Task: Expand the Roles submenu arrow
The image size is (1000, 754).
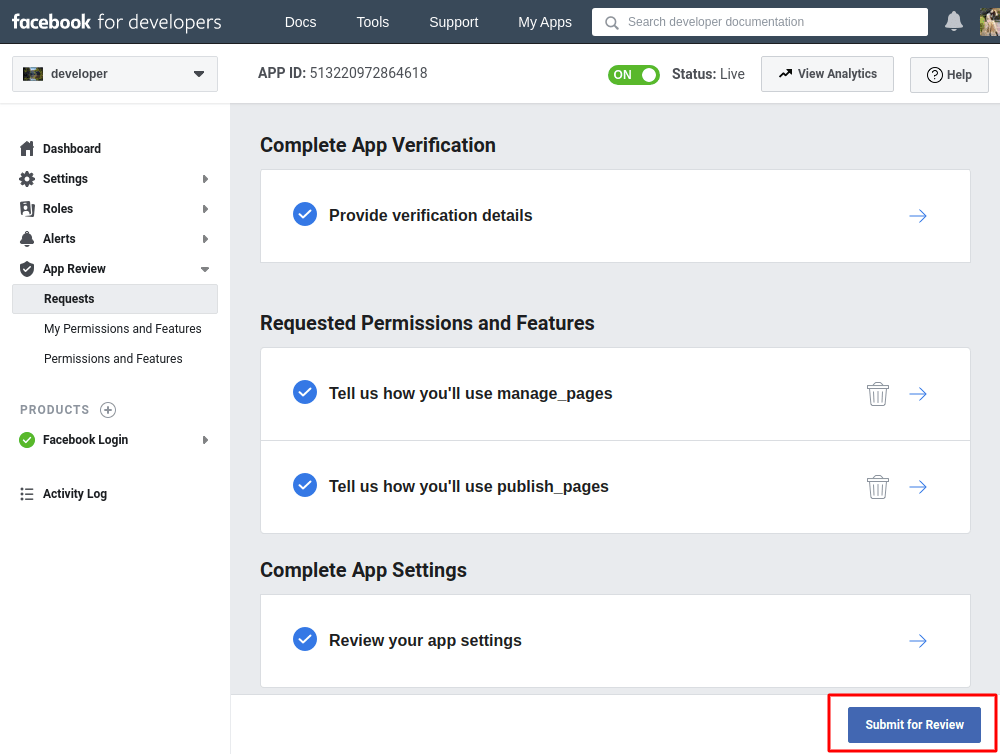Action: point(205,209)
